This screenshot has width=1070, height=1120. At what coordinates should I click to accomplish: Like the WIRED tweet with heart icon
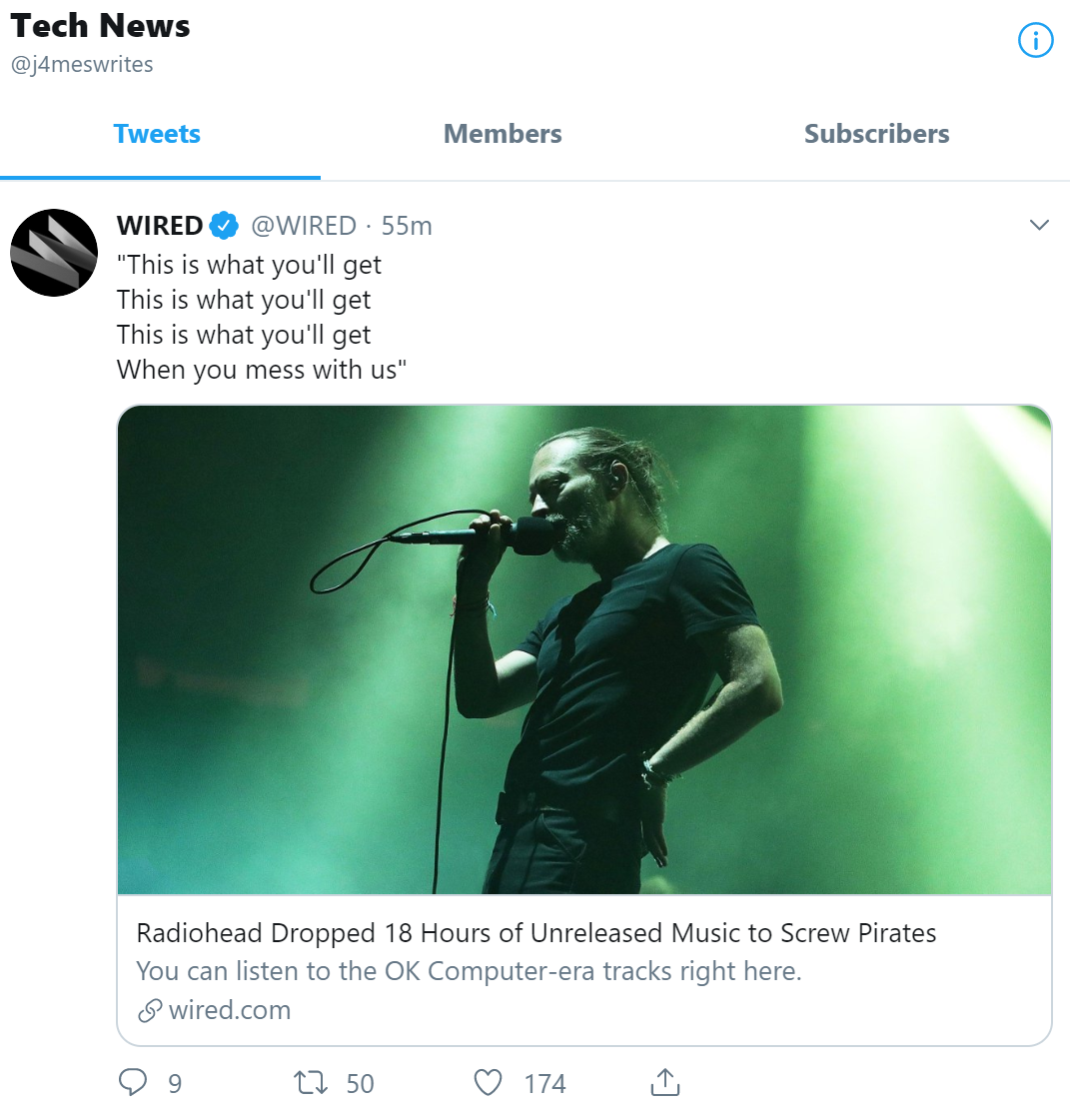click(x=488, y=1082)
